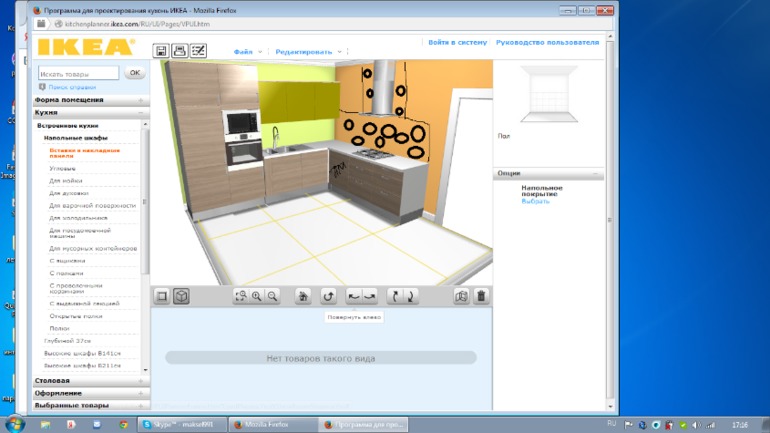The image size is (770, 433).
Task: Open the Файл menu
Action: (x=243, y=51)
